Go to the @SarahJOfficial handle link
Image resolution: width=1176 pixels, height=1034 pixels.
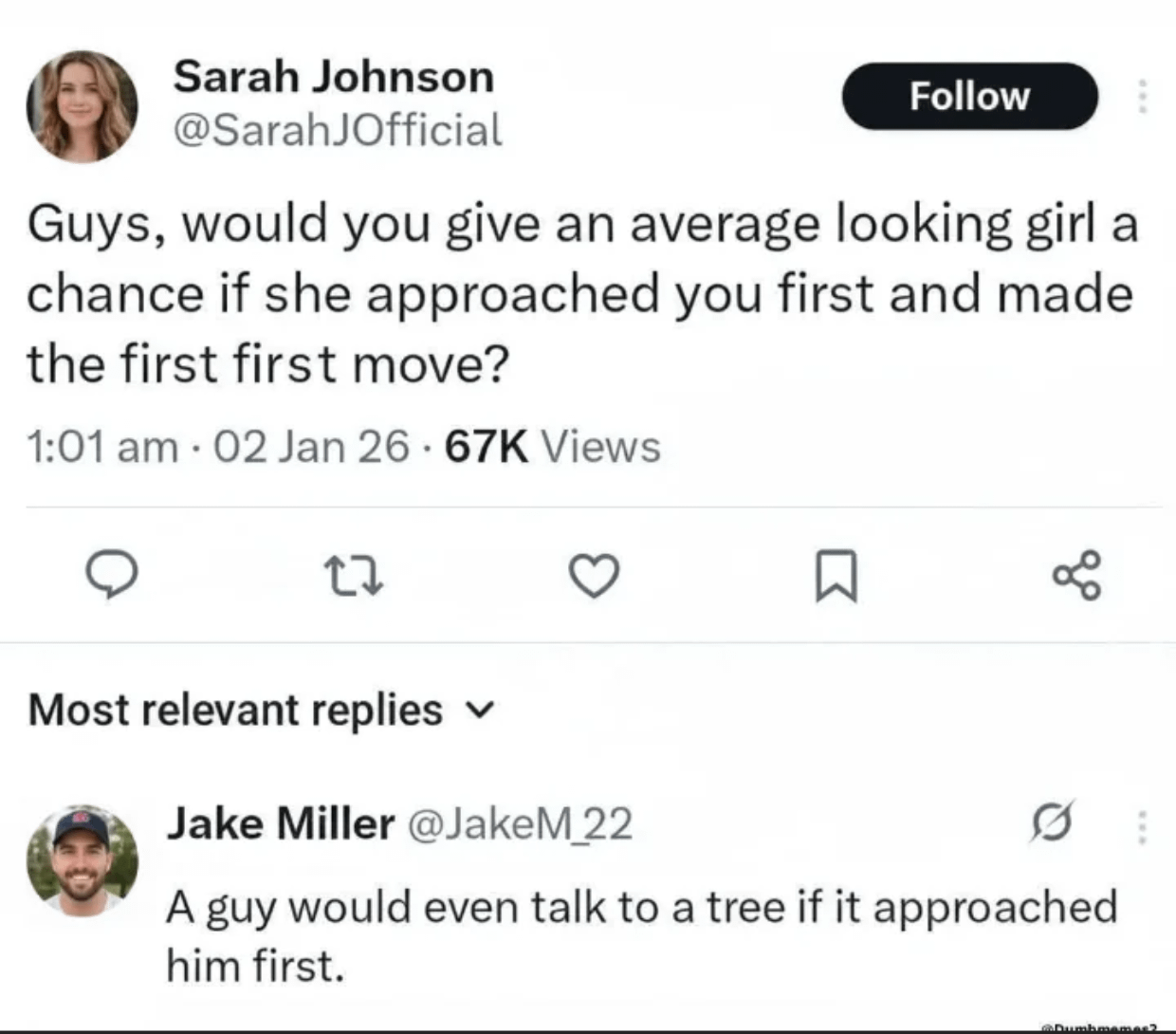(337, 130)
